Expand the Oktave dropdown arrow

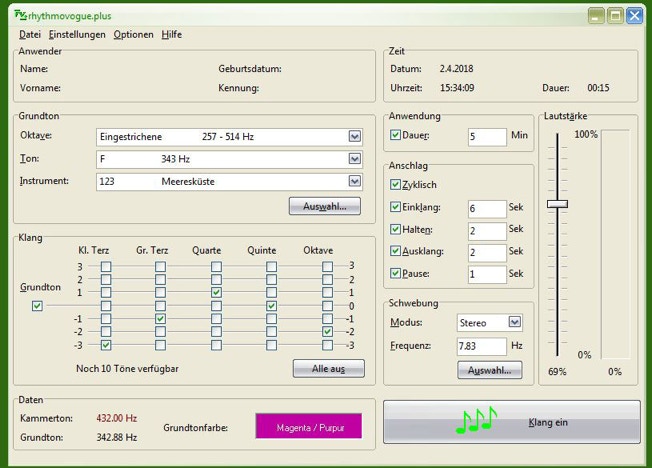pos(355,136)
